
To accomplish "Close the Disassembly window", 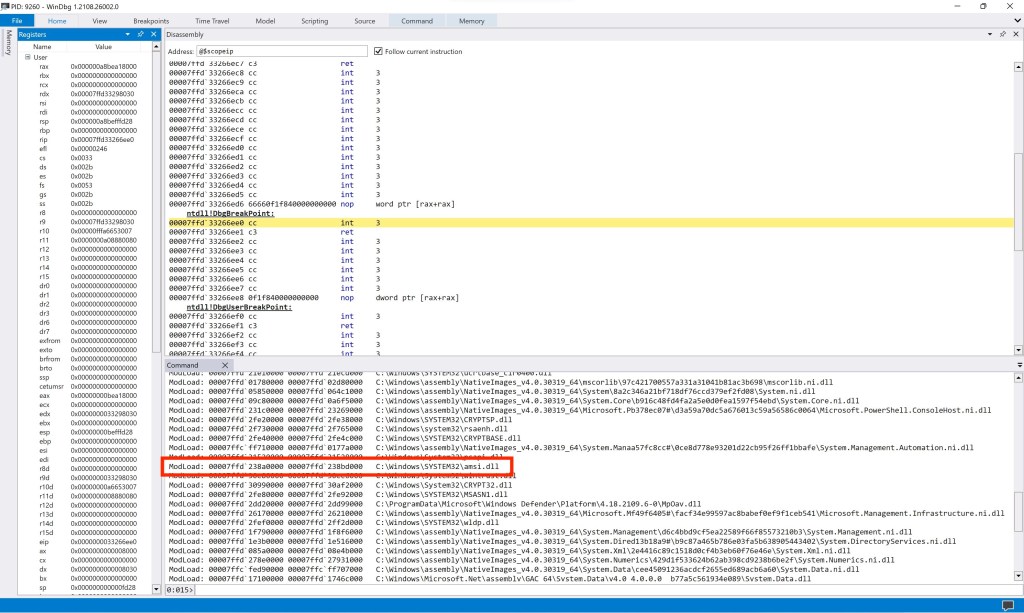I will click(1015, 35).
